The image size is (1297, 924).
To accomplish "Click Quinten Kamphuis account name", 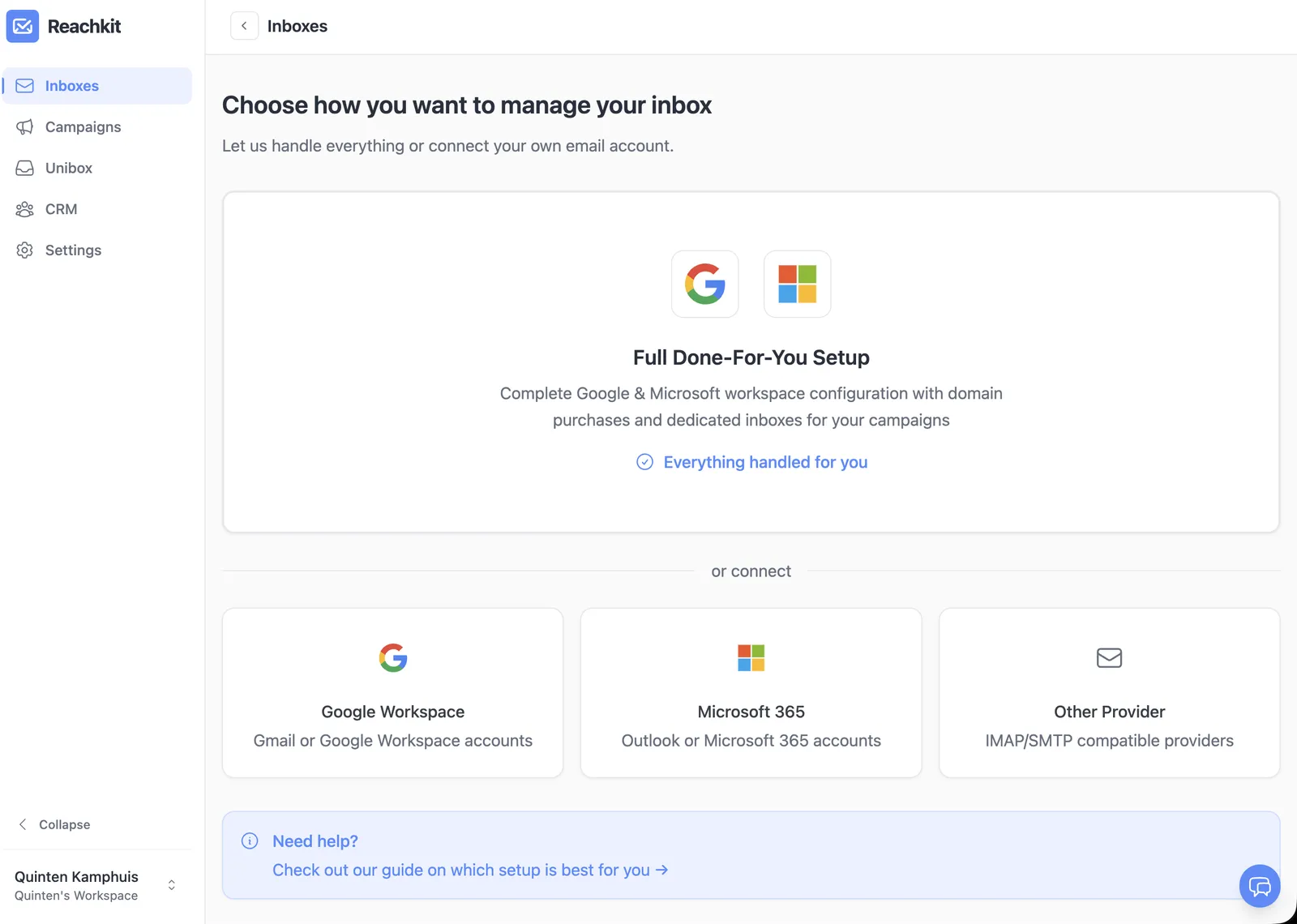I will coord(76,877).
